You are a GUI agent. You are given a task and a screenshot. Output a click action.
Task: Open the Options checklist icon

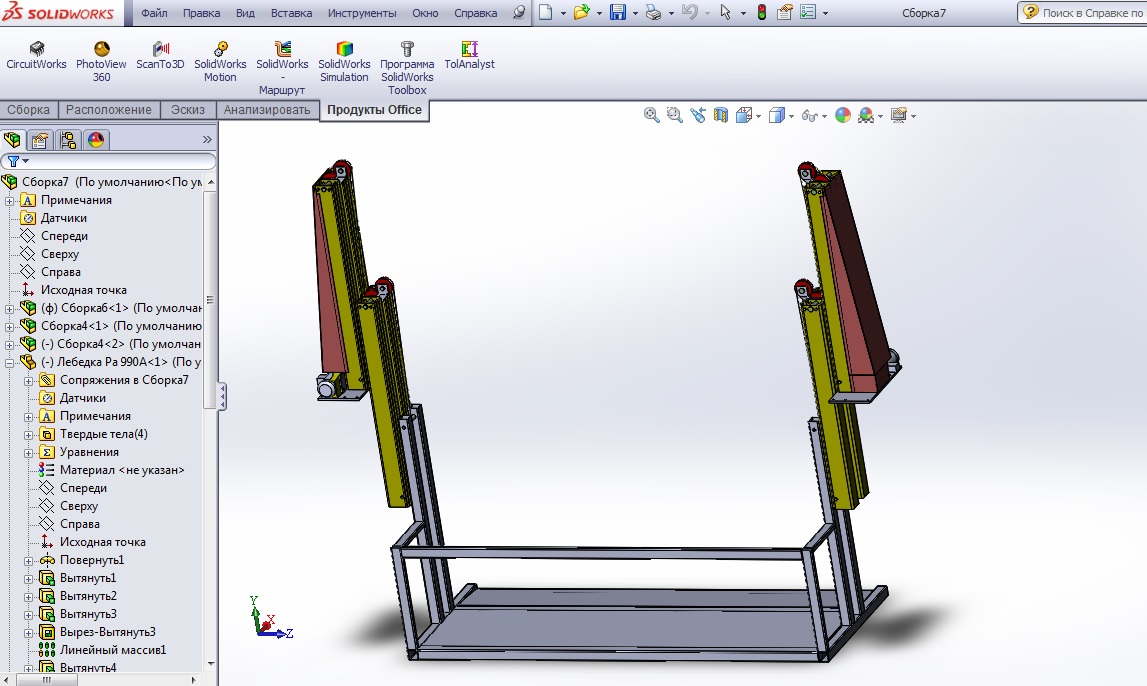click(808, 12)
